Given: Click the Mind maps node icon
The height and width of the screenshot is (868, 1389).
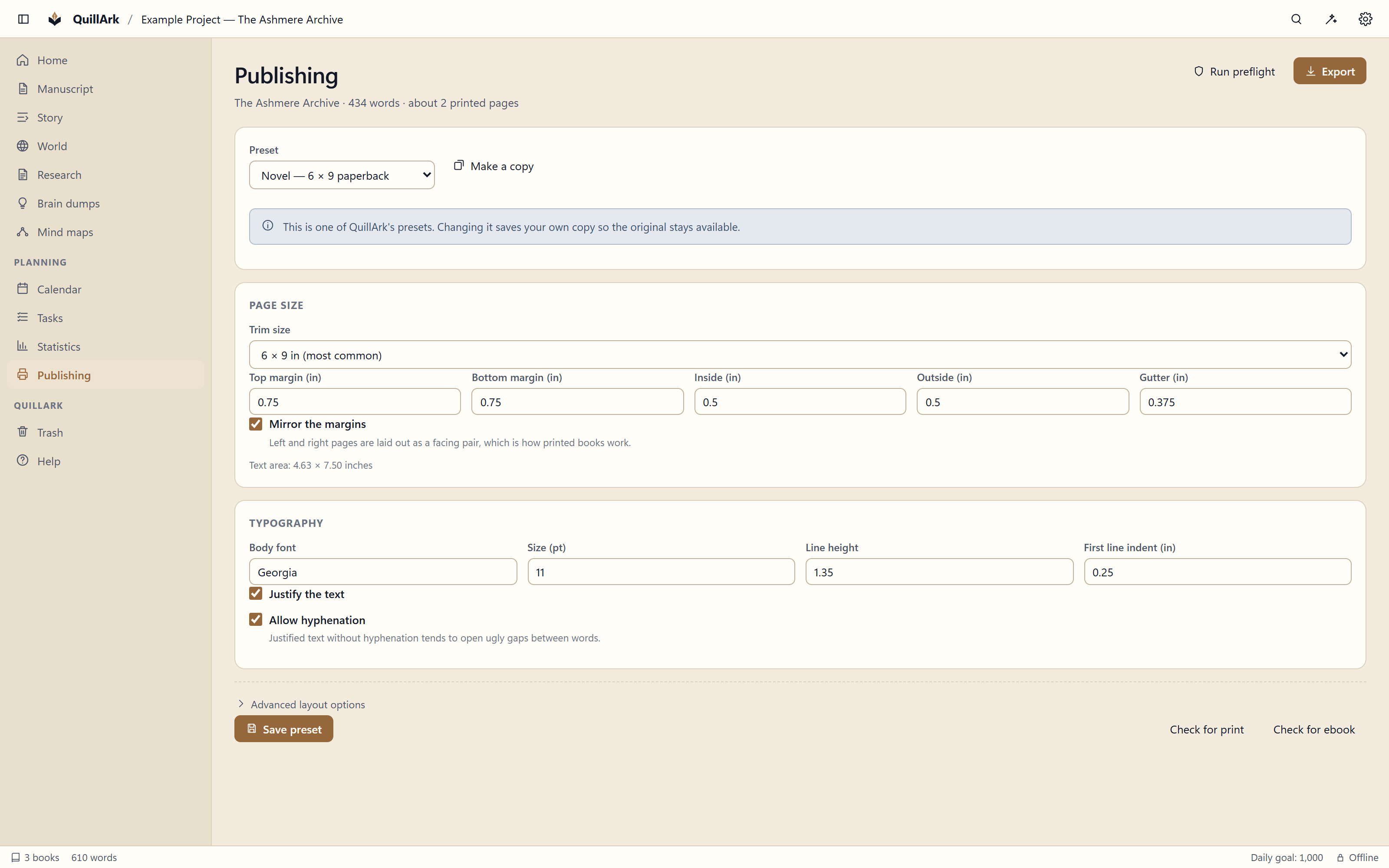Looking at the screenshot, I should tap(23, 232).
